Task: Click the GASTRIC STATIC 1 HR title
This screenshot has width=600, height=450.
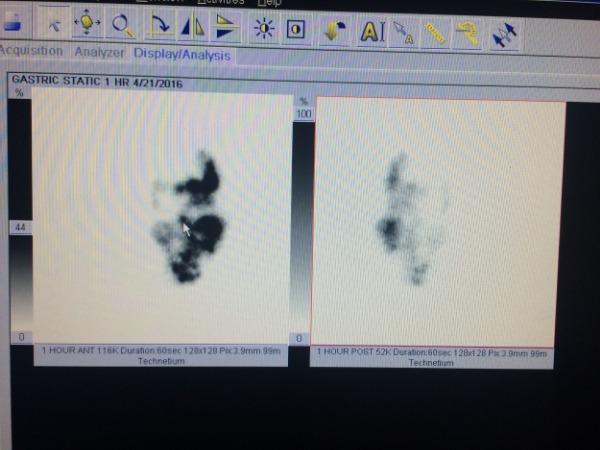Action: 97,81
